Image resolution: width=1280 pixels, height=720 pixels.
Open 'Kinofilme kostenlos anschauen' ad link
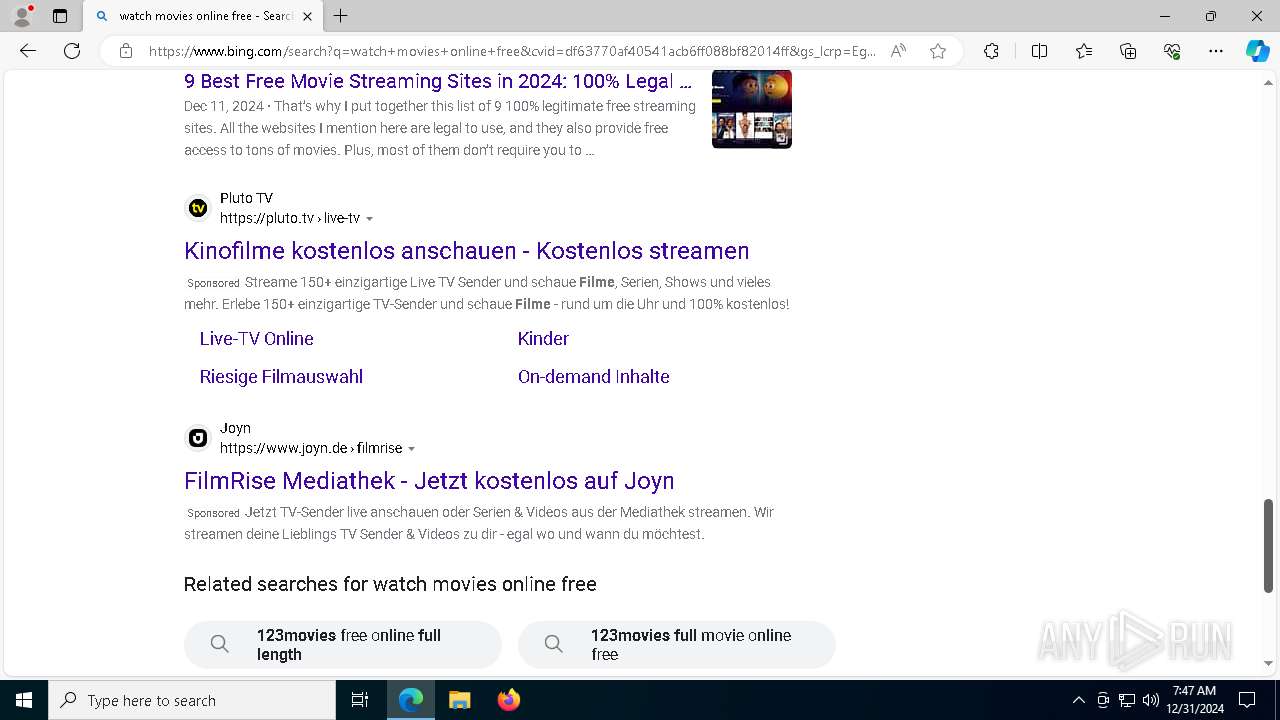(x=467, y=250)
